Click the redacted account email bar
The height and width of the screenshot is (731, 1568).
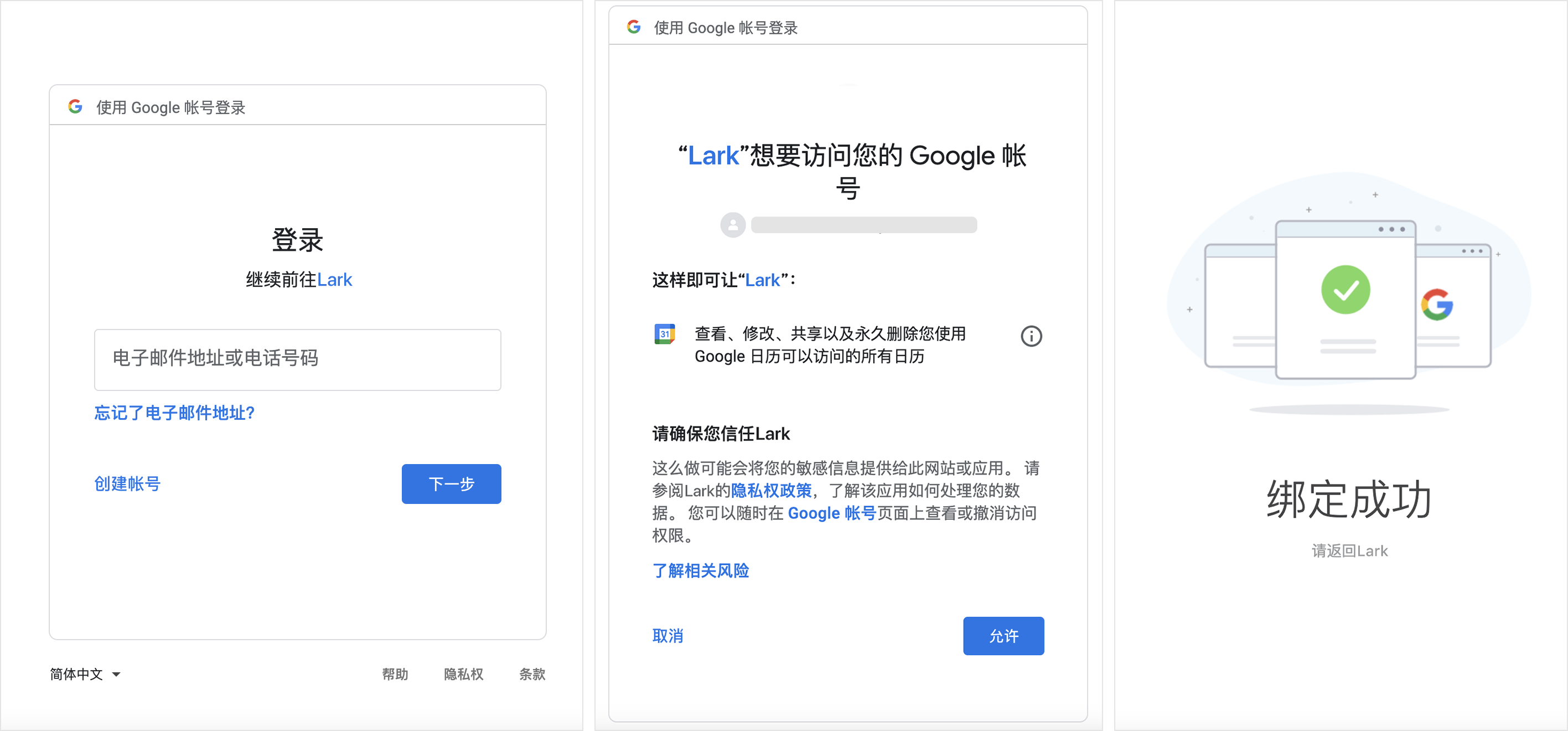(x=864, y=225)
